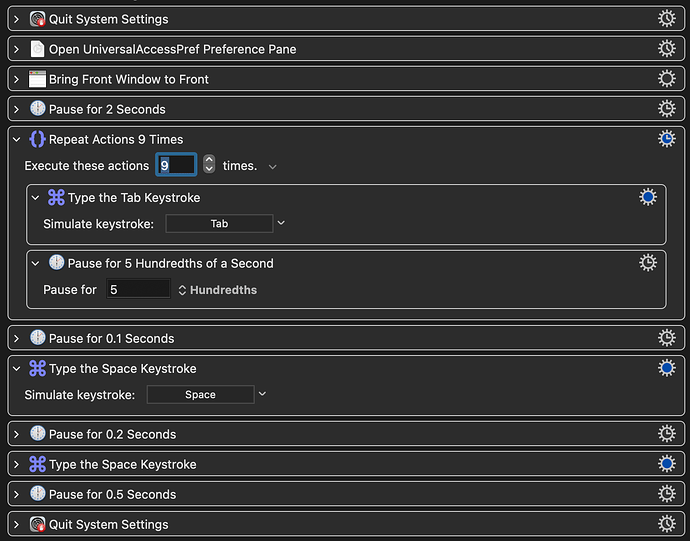690x541 pixels.
Task: Click command icon of expanded Space Keystroke action
Action: click(37, 368)
